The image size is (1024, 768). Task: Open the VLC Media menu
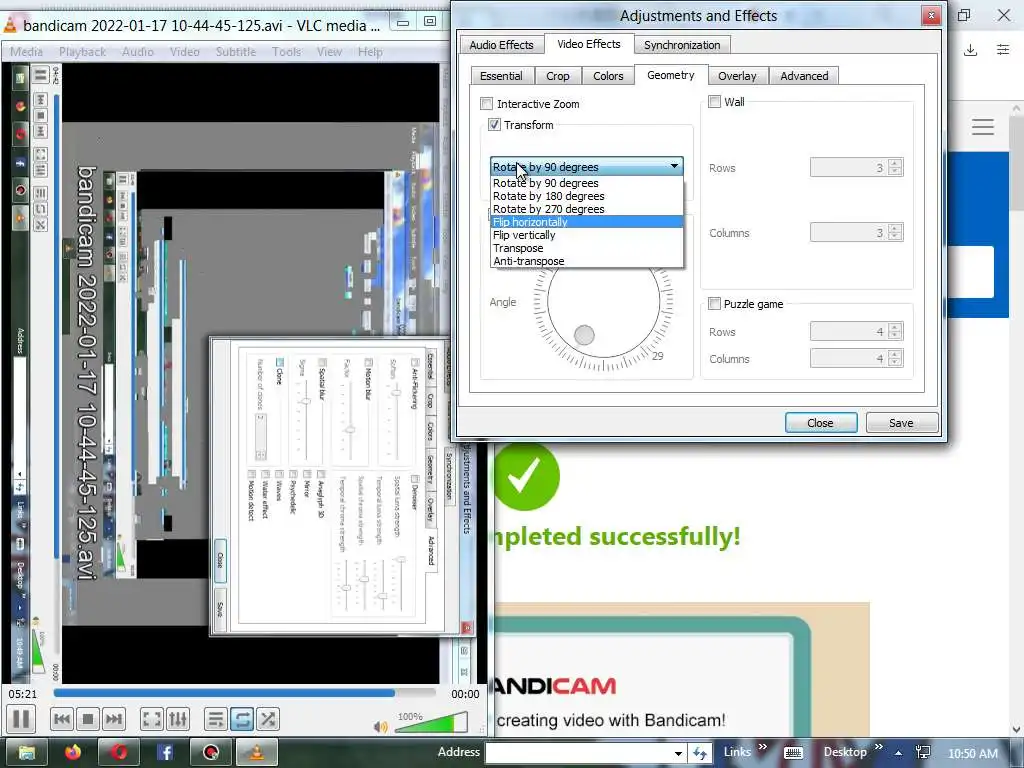coord(27,52)
